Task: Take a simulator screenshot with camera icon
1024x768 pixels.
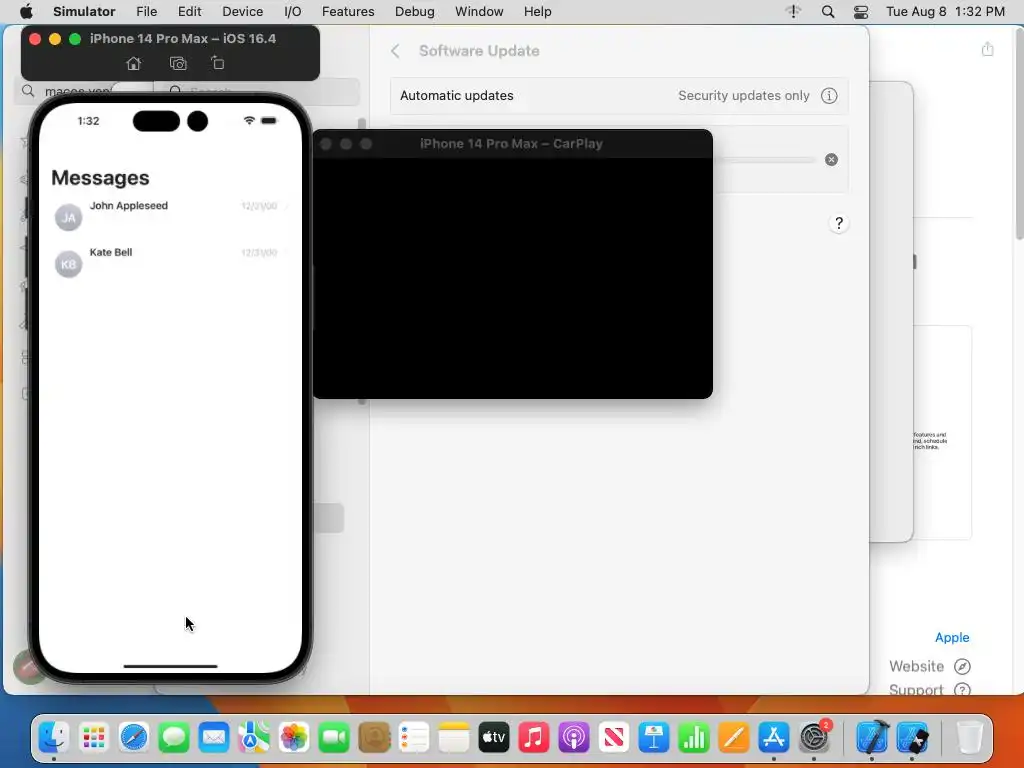Action: click(x=178, y=63)
